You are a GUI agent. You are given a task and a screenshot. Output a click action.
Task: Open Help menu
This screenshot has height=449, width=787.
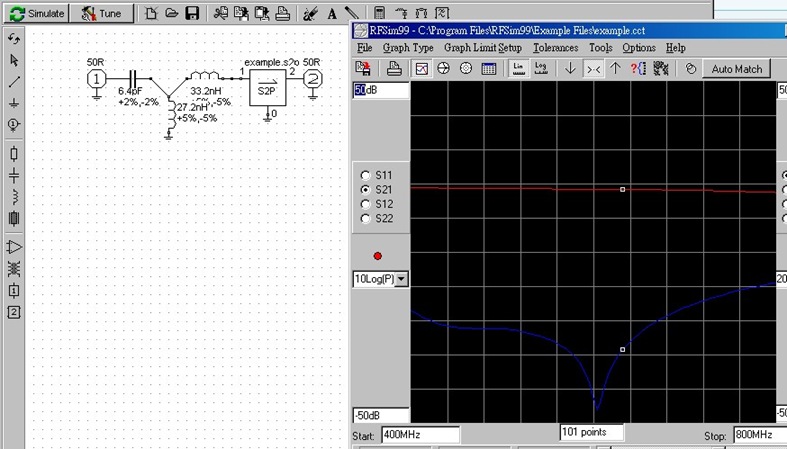(x=676, y=48)
